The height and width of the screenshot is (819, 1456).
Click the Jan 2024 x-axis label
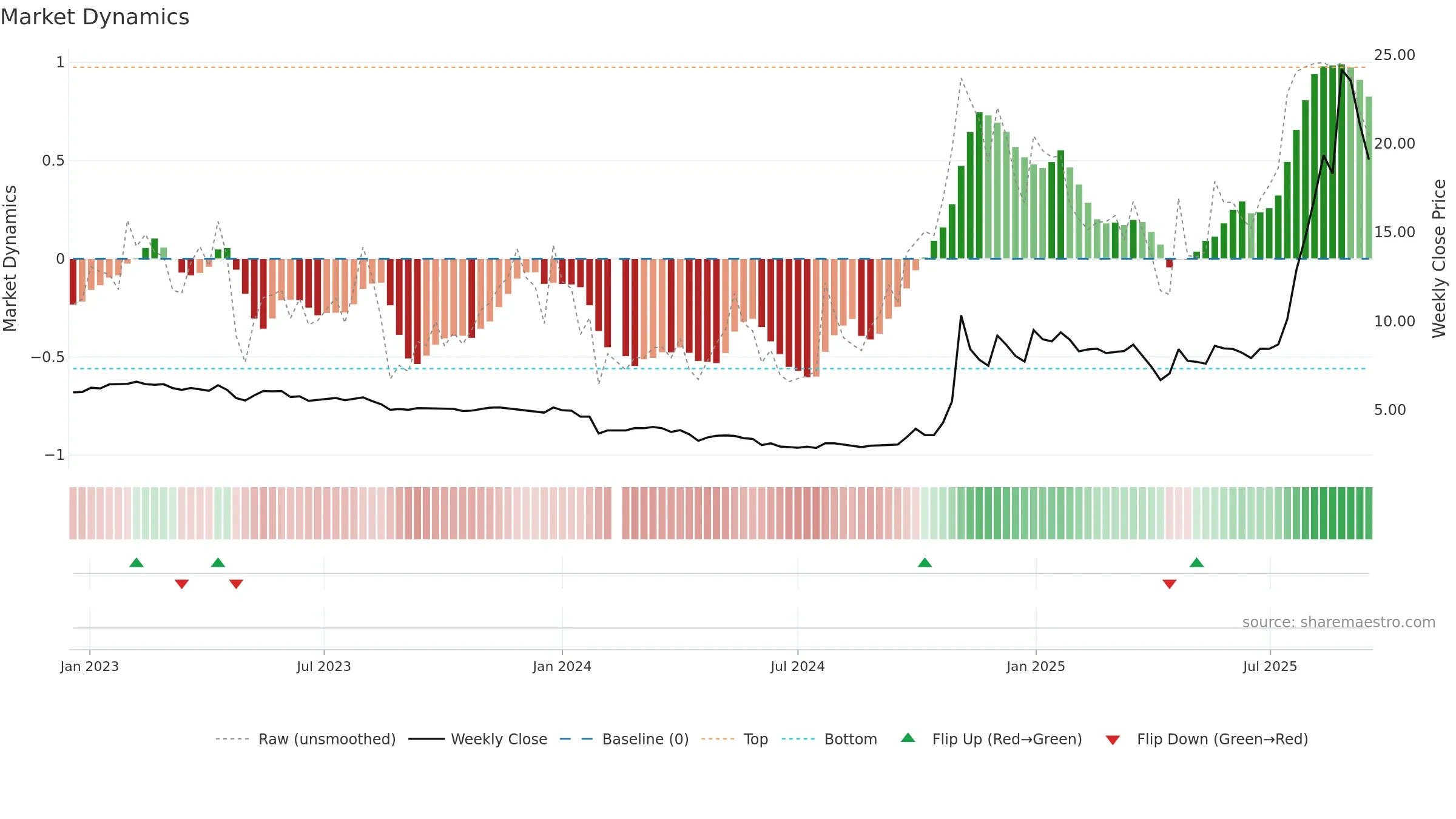[x=562, y=666]
